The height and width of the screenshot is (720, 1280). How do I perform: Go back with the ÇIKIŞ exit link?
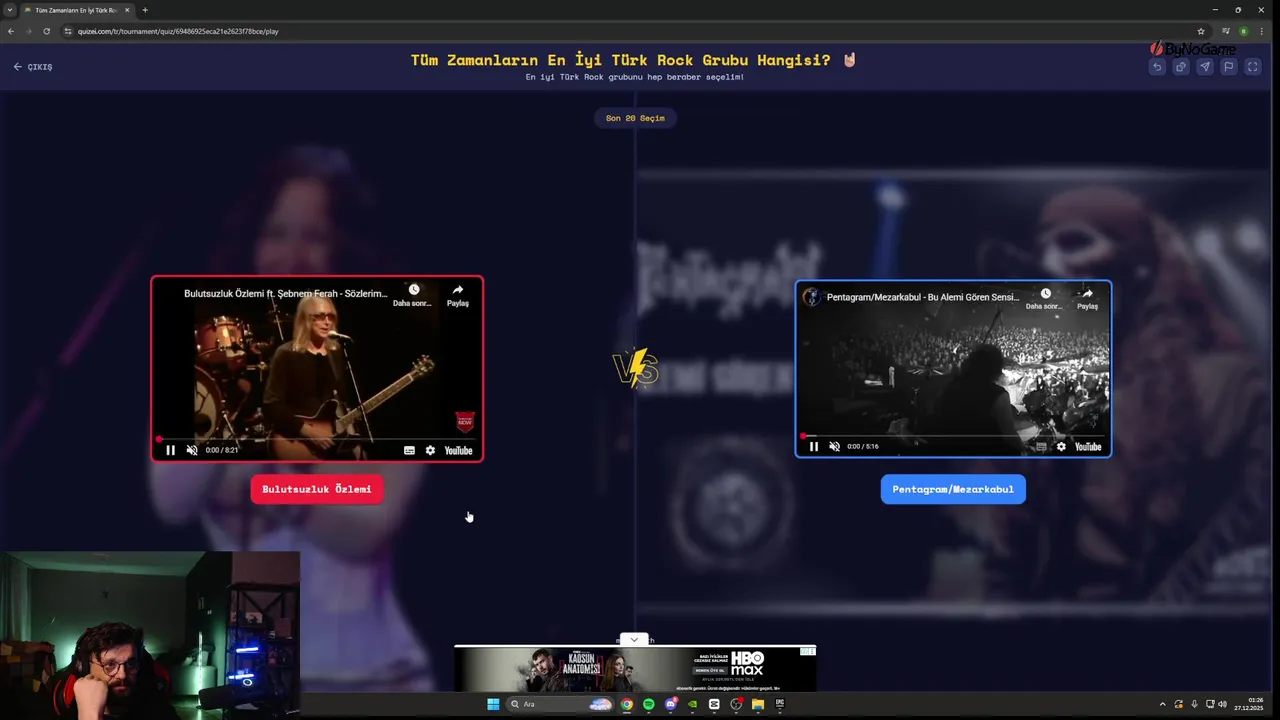[x=33, y=67]
